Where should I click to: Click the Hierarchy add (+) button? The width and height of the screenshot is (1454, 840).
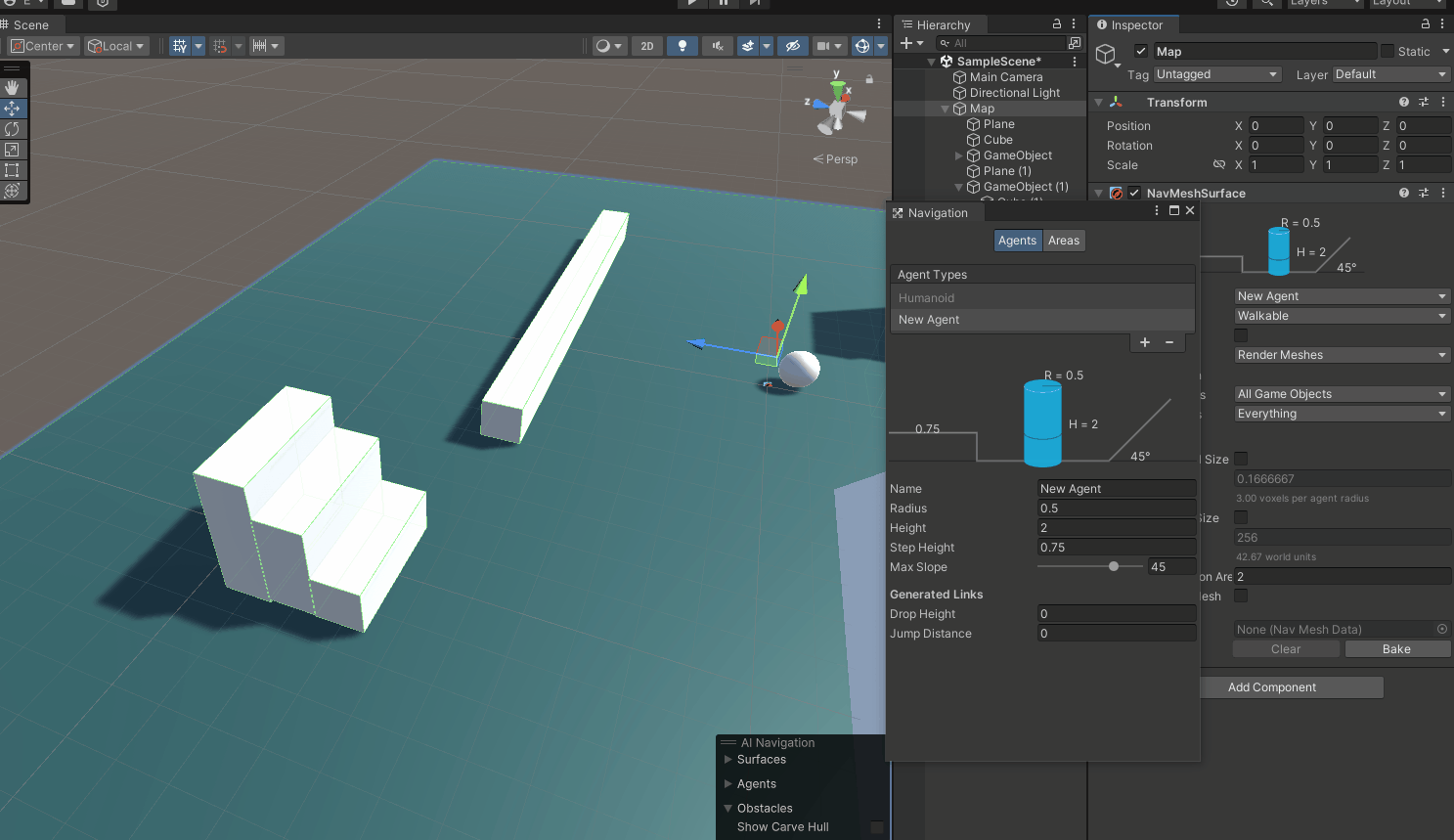pos(906,43)
